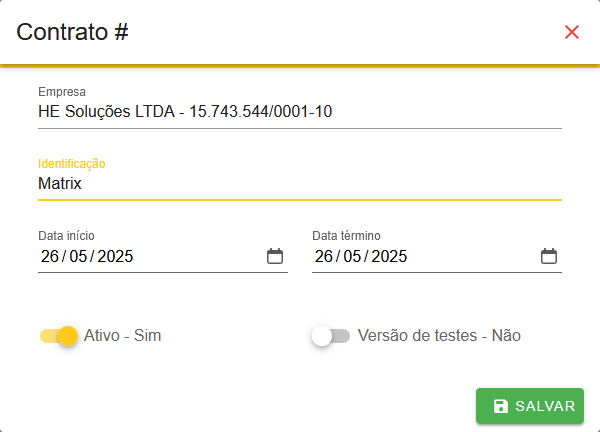Select the month in Data início
This screenshot has height=432, width=600.
[x=78, y=256]
